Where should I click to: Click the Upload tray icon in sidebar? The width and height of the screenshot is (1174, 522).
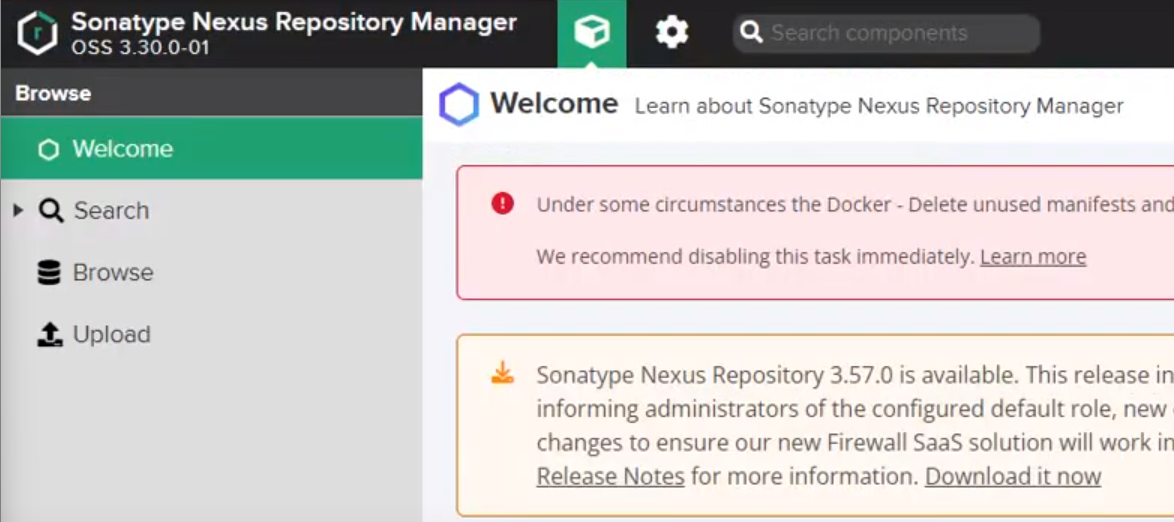[x=49, y=334]
